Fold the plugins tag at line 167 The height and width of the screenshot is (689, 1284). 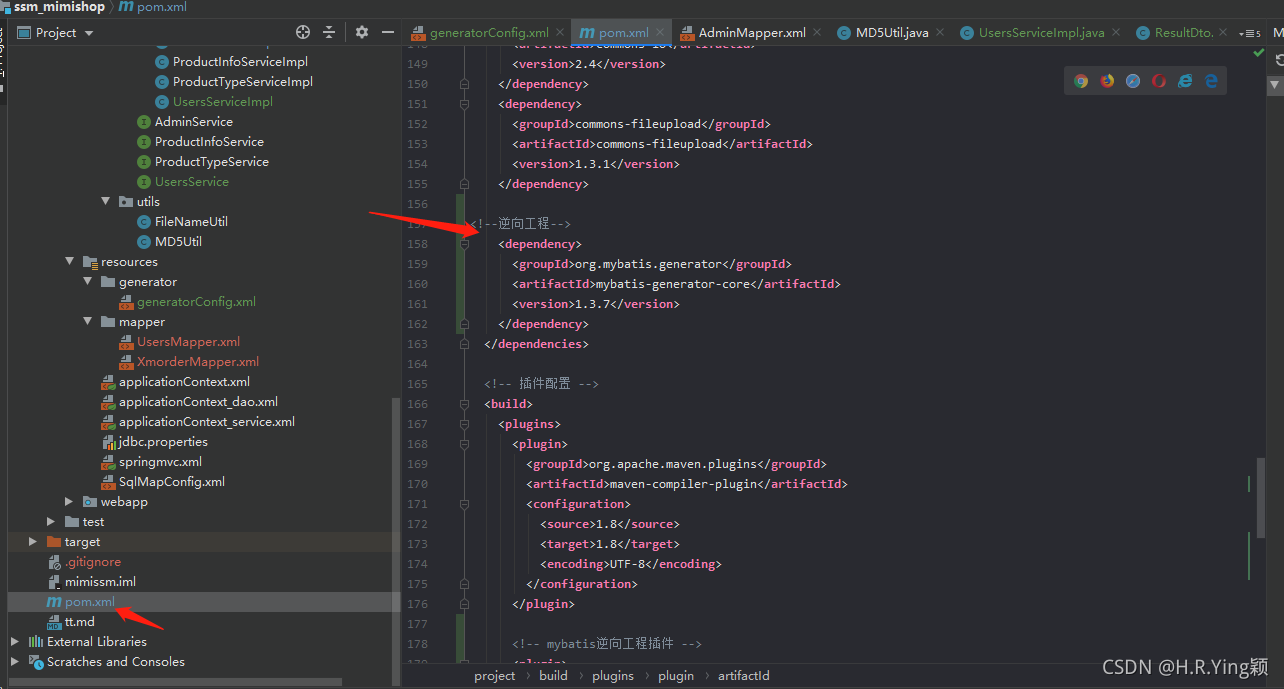pyautogui.click(x=464, y=424)
